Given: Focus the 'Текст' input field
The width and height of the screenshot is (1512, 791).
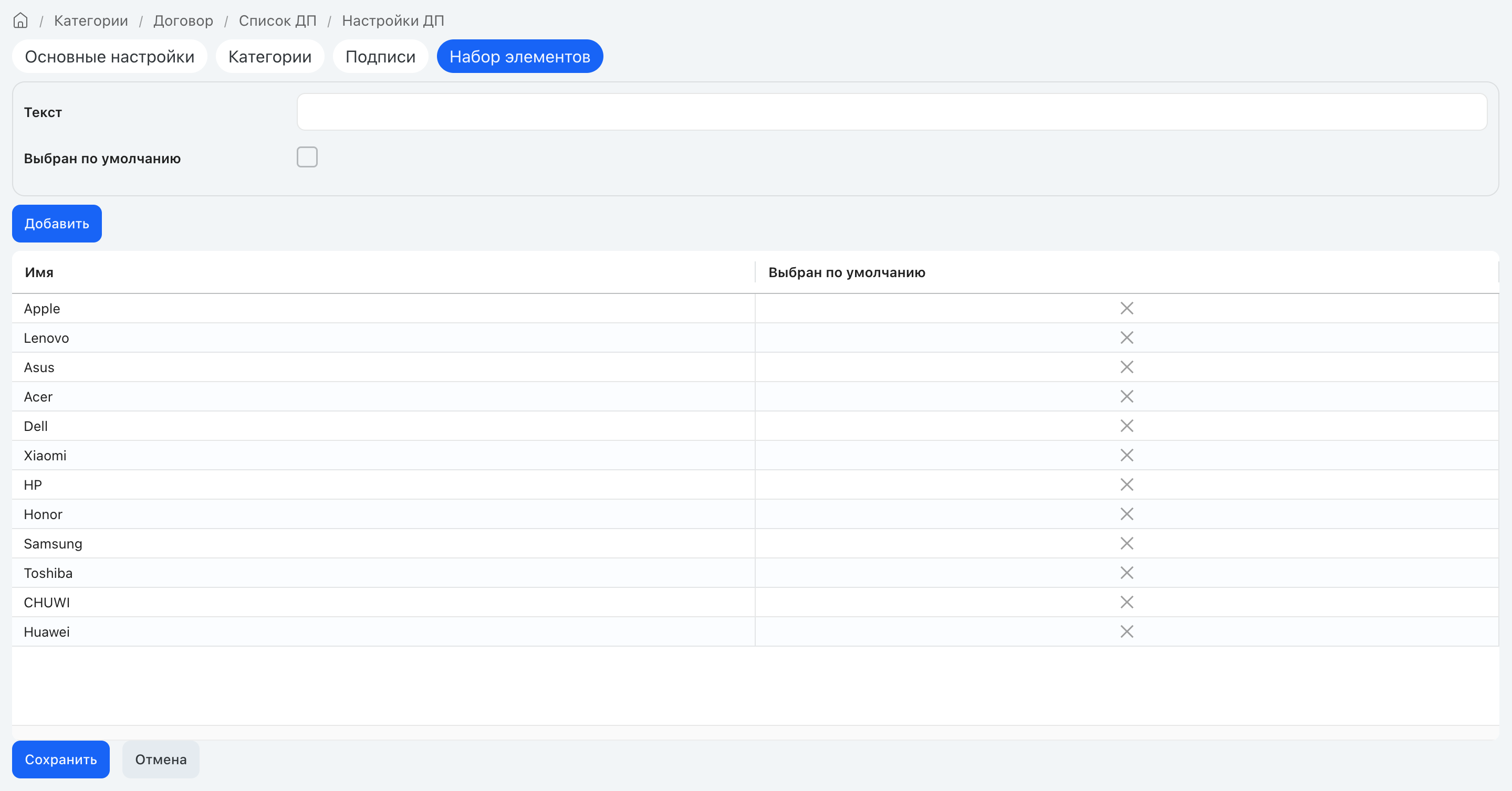Looking at the screenshot, I should [x=892, y=111].
